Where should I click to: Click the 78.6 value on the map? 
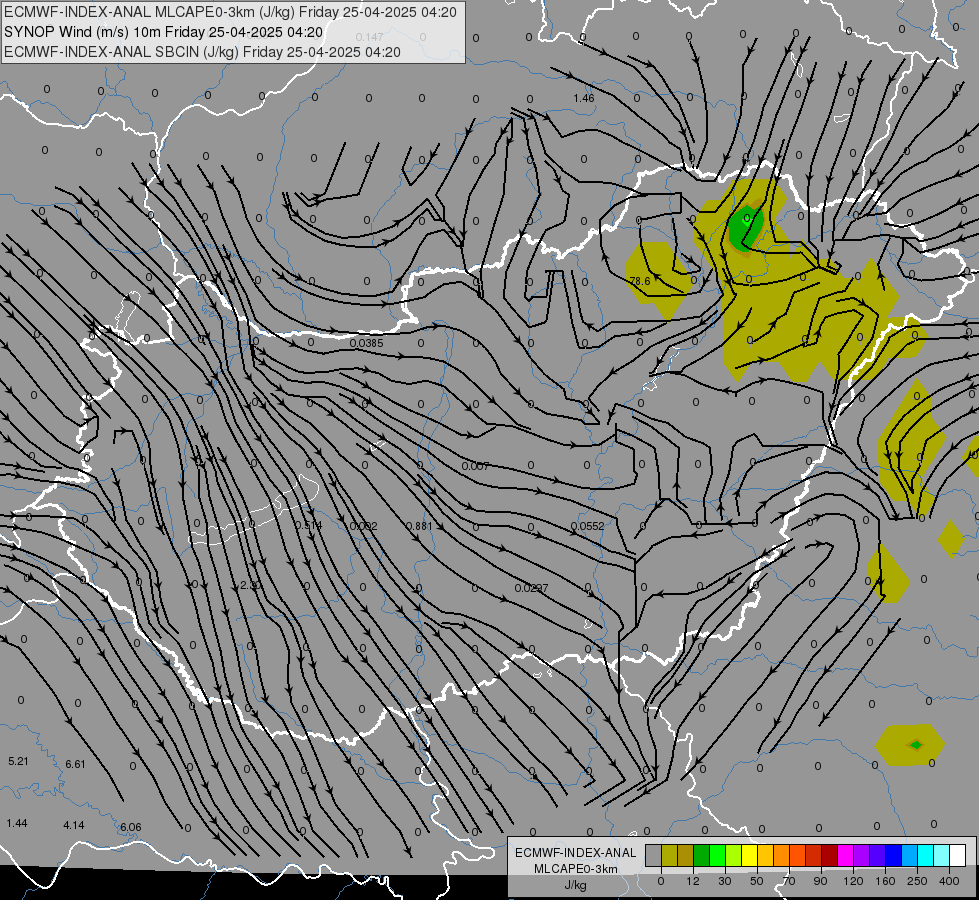click(x=640, y=282)
